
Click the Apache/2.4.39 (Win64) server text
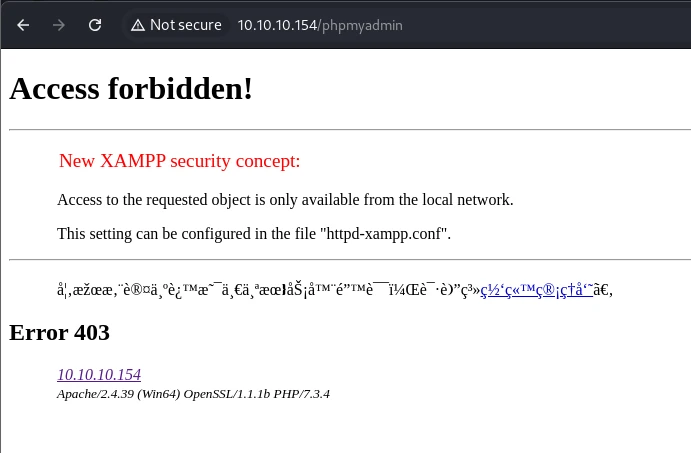(119, 394)
